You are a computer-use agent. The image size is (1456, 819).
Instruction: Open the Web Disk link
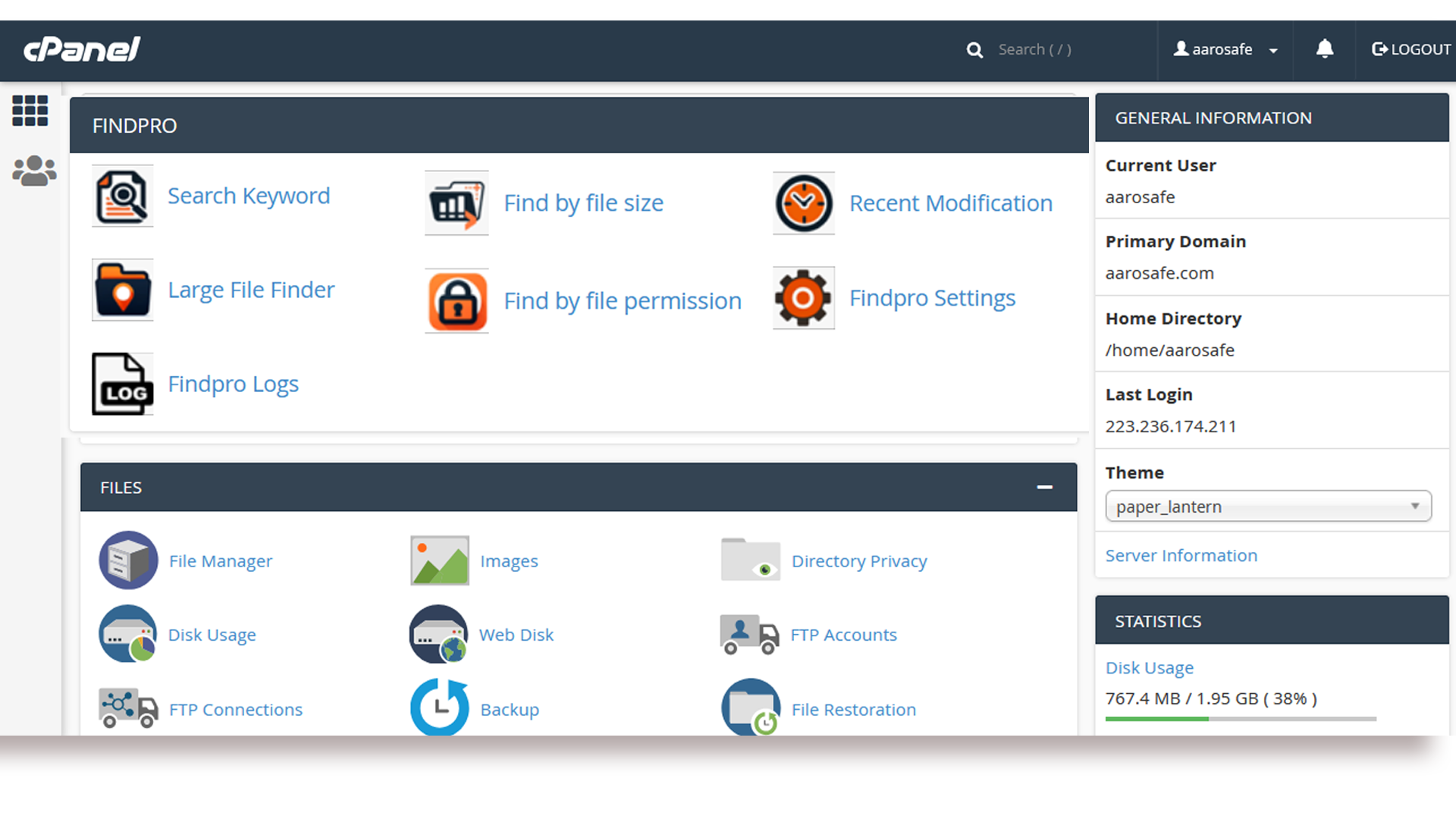coord(516,635)
